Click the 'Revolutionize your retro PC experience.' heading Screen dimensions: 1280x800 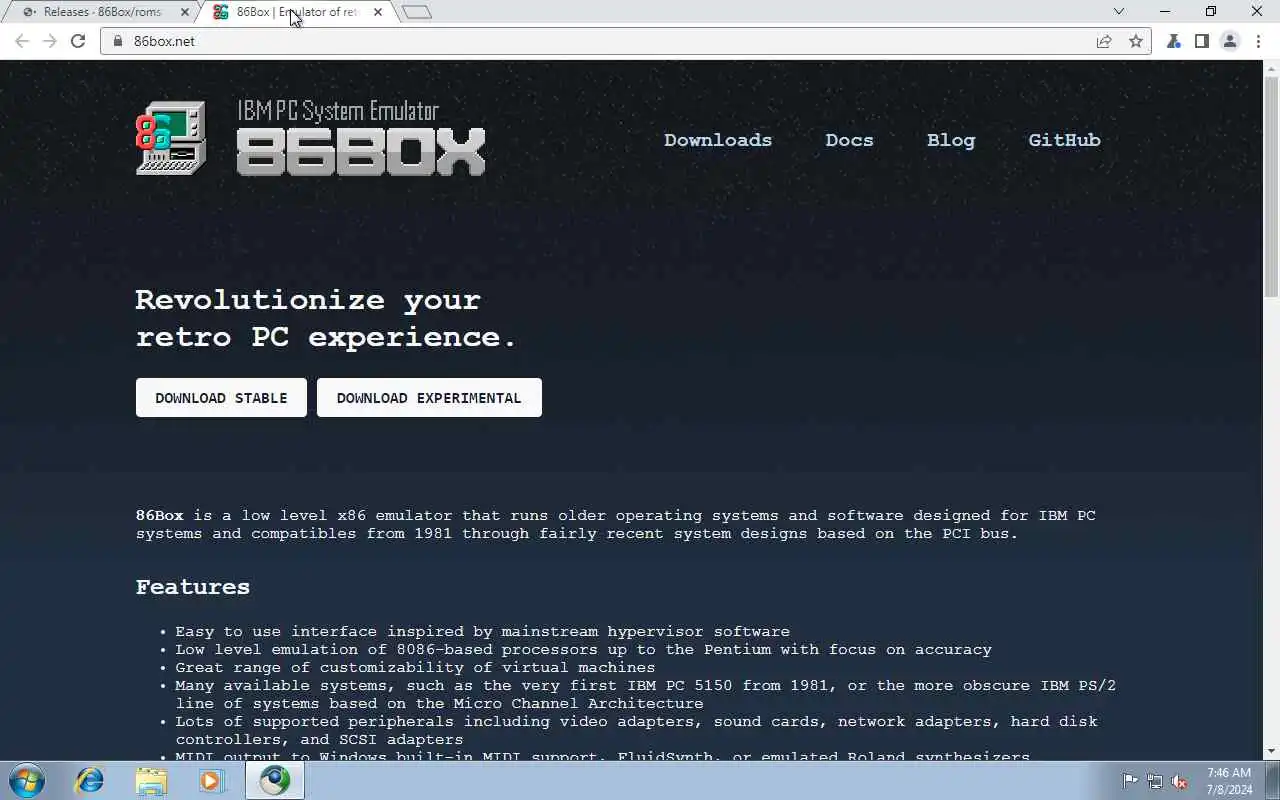pos(326,318)
